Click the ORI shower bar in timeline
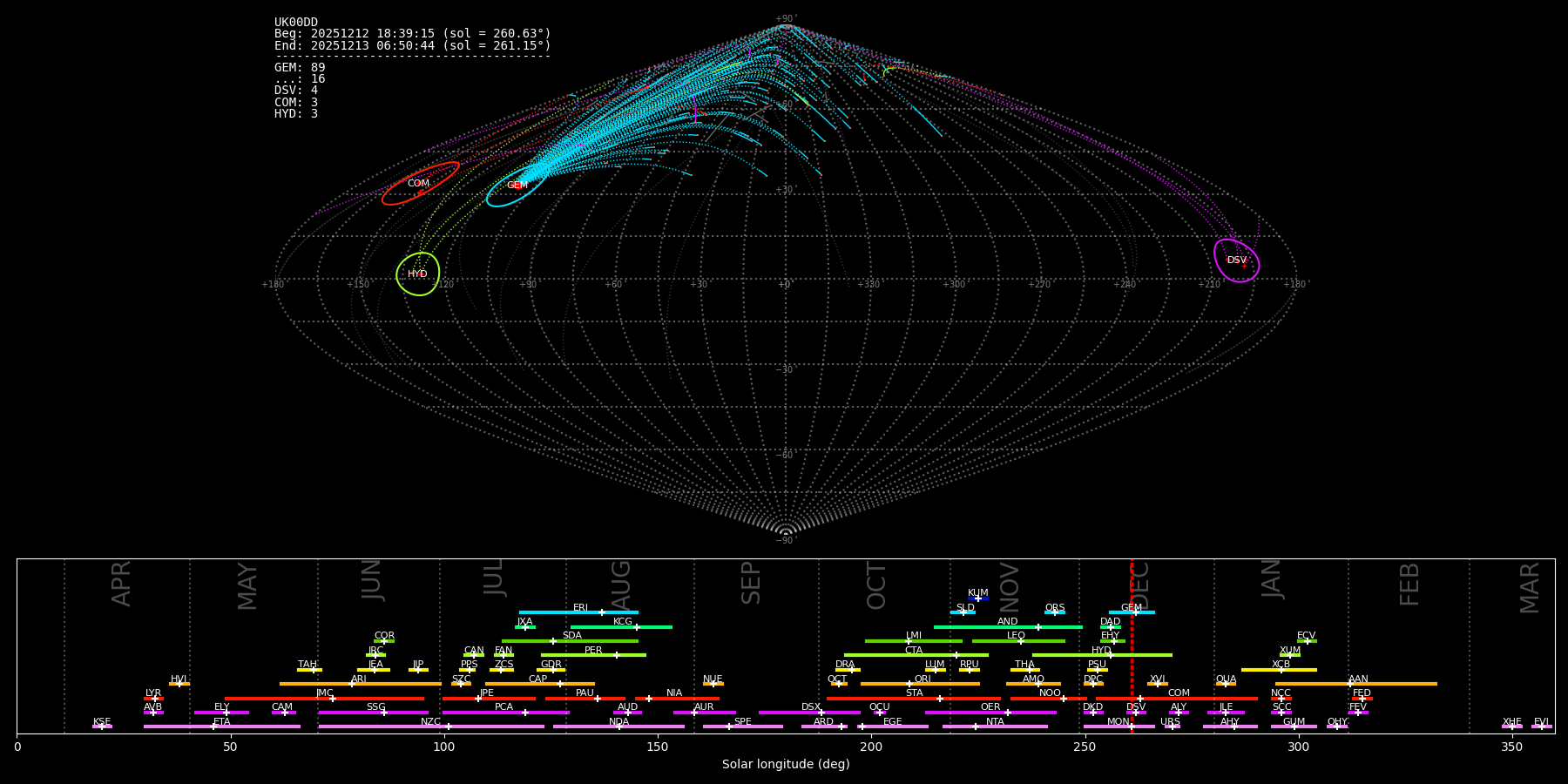 pyautogui.click(x=920, y=684)
